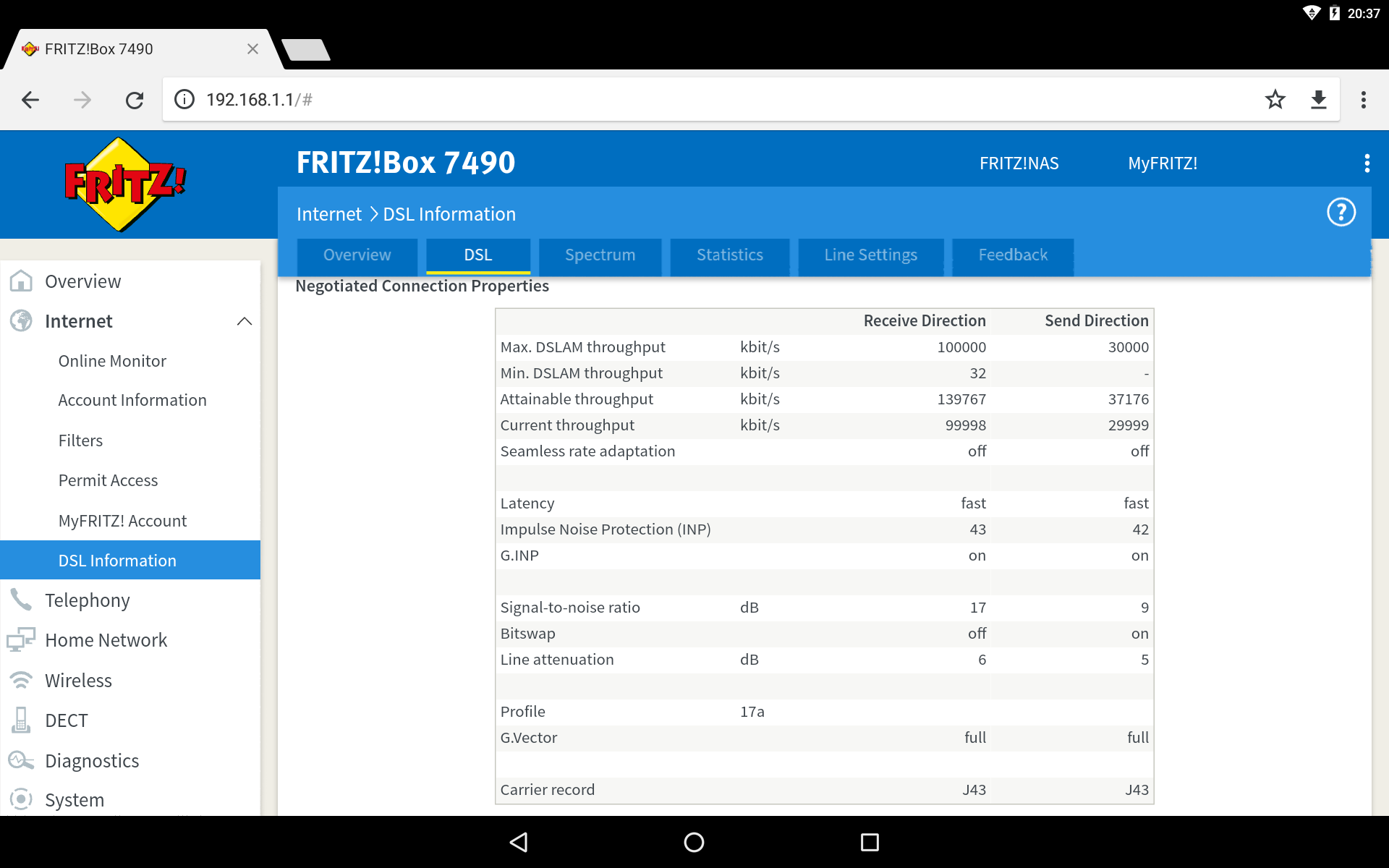Open a new browser tab
This screenshot has height=868, width=1389.
pos(306,50)
